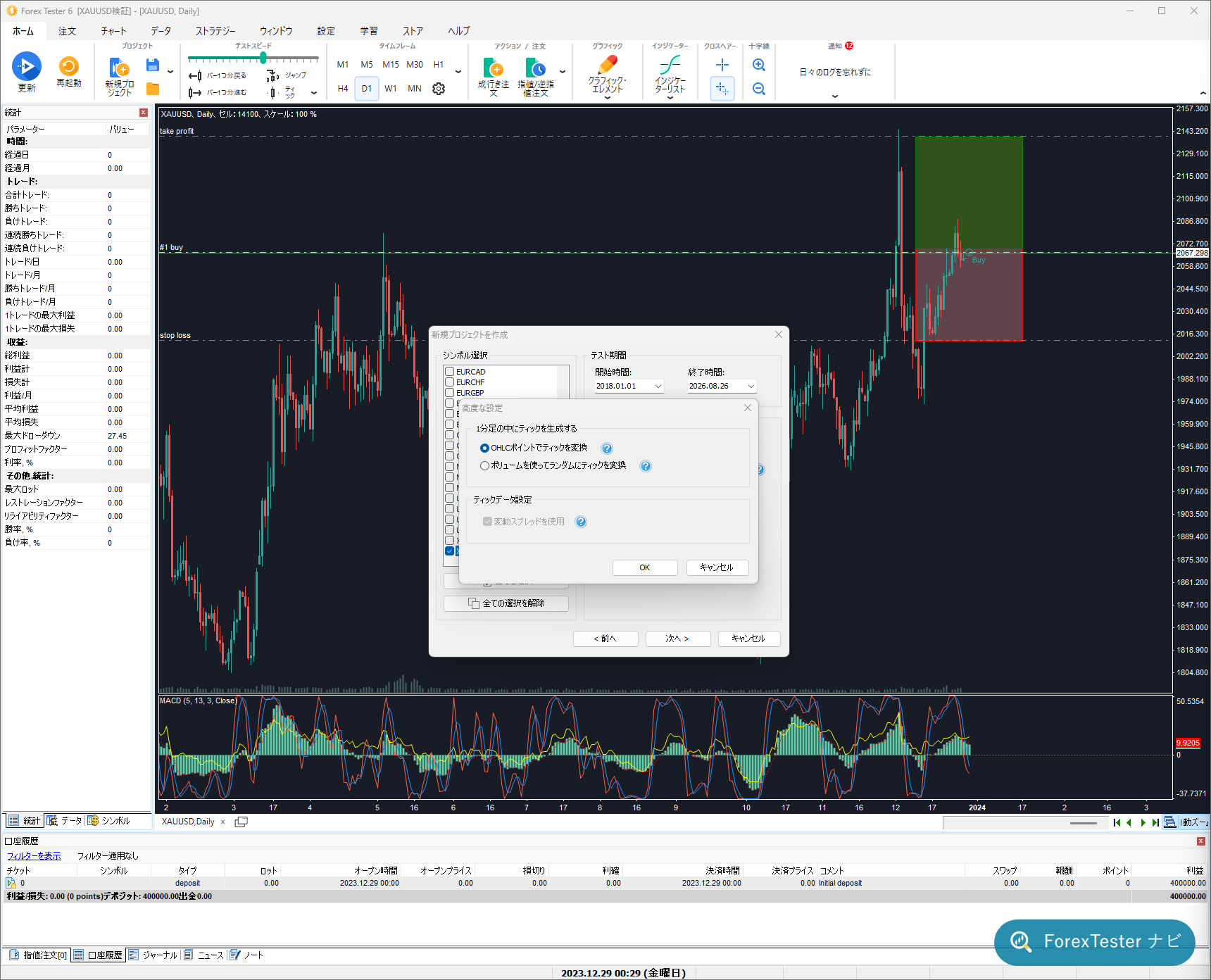Select ボリュームを使ってランダムにティックを変換 radio button
Viewport: 1211px width, 980px height.
(484, 466)
